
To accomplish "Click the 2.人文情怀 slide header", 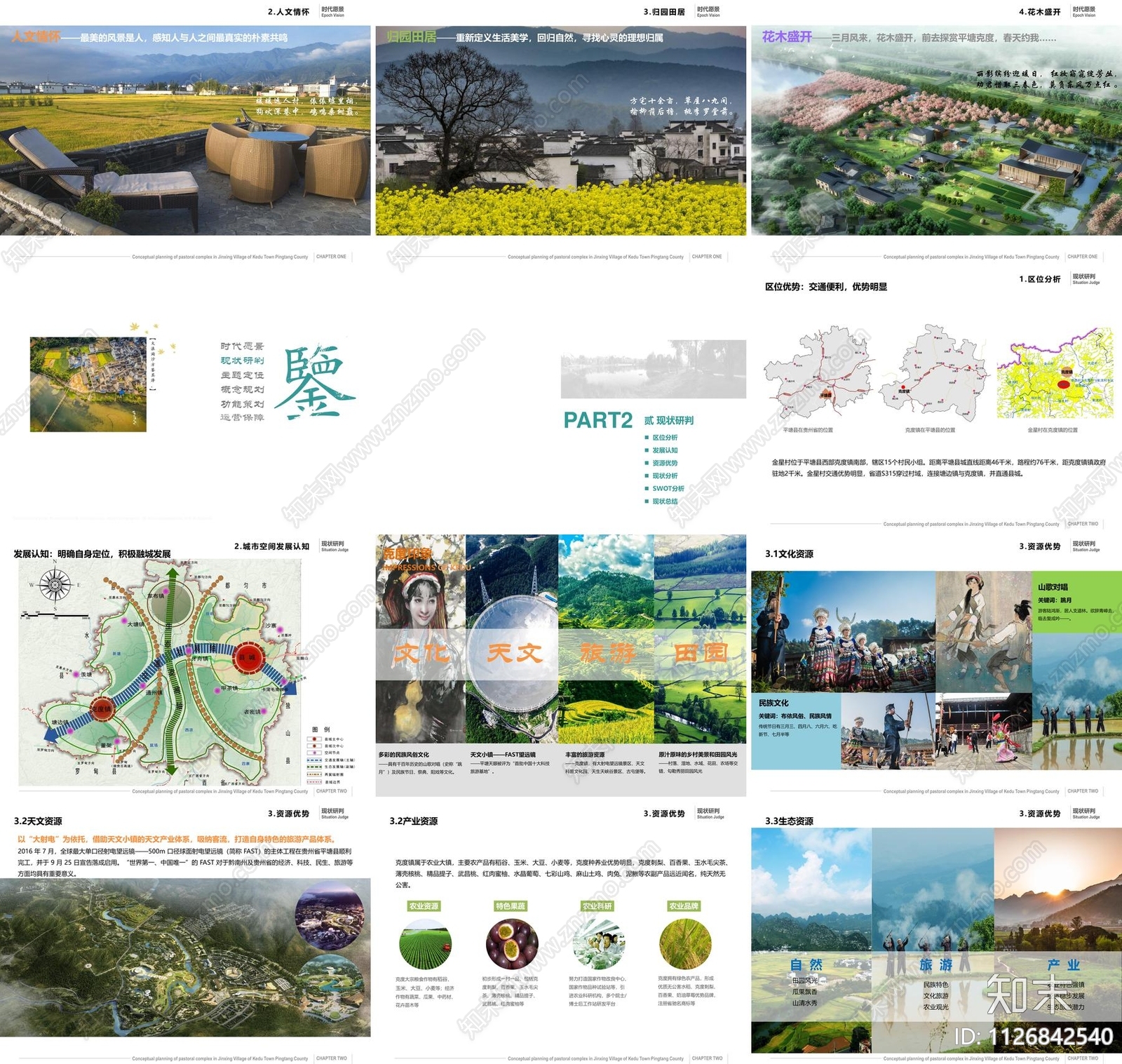I will tap(288, 12).
